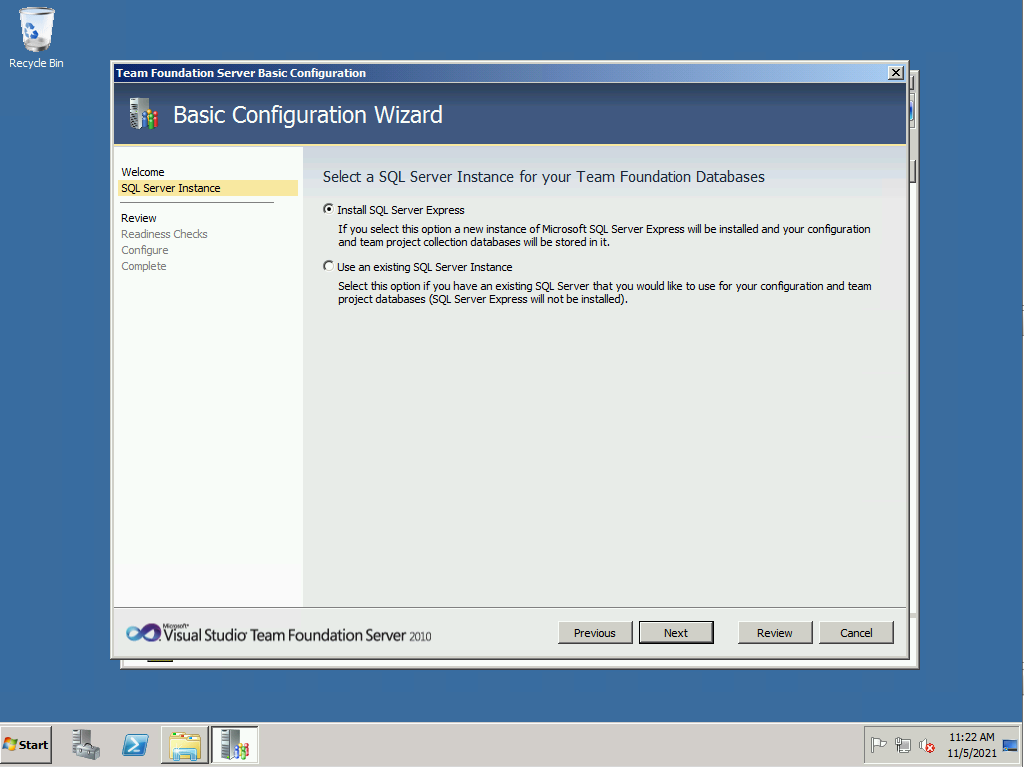Viewport: 1024px width, 767px height.
Task: Click the clock showing 11:22 AM
Action: pos(972,737)
